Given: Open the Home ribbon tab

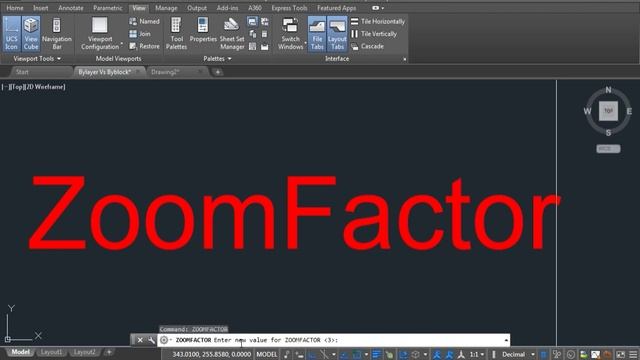Looking at the screenshot, I should point(15,8).
